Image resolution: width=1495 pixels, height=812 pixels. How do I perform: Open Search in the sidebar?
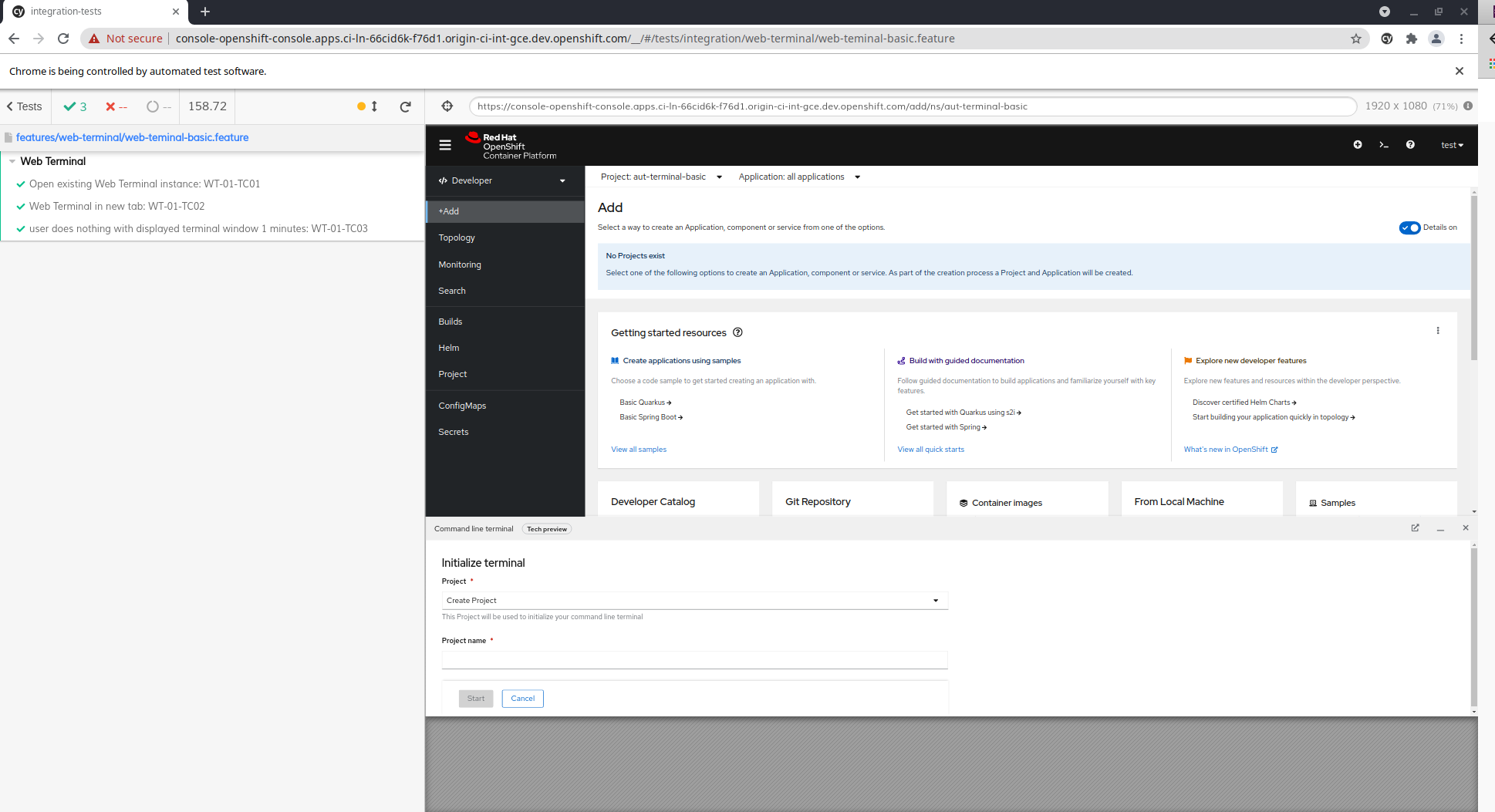pyautogui.click(x=505, y=291)
